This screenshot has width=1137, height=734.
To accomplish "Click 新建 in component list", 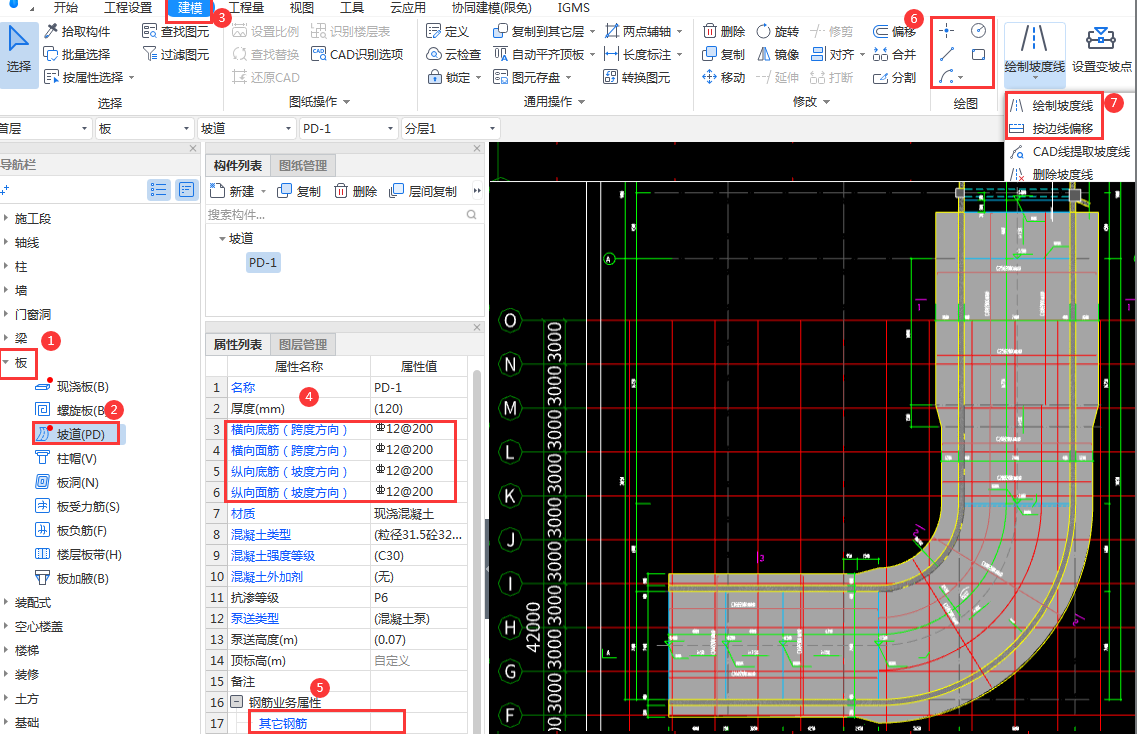I will tap(233, 191).
